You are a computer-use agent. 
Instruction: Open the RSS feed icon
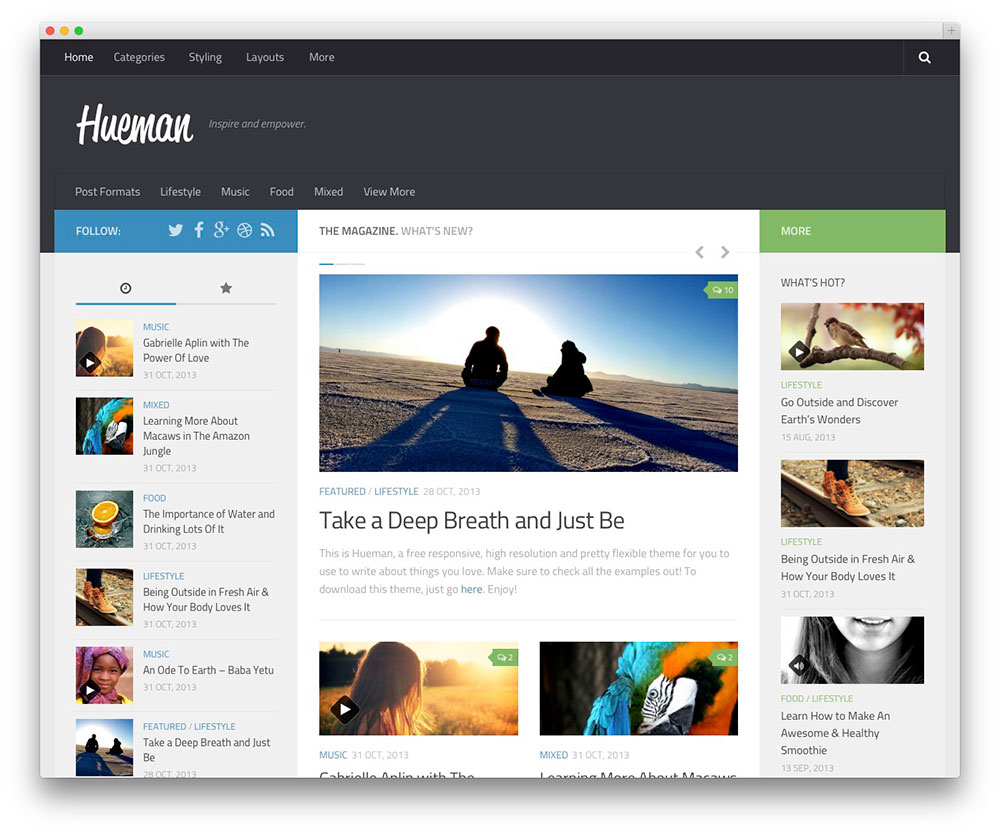click(267, 231)
